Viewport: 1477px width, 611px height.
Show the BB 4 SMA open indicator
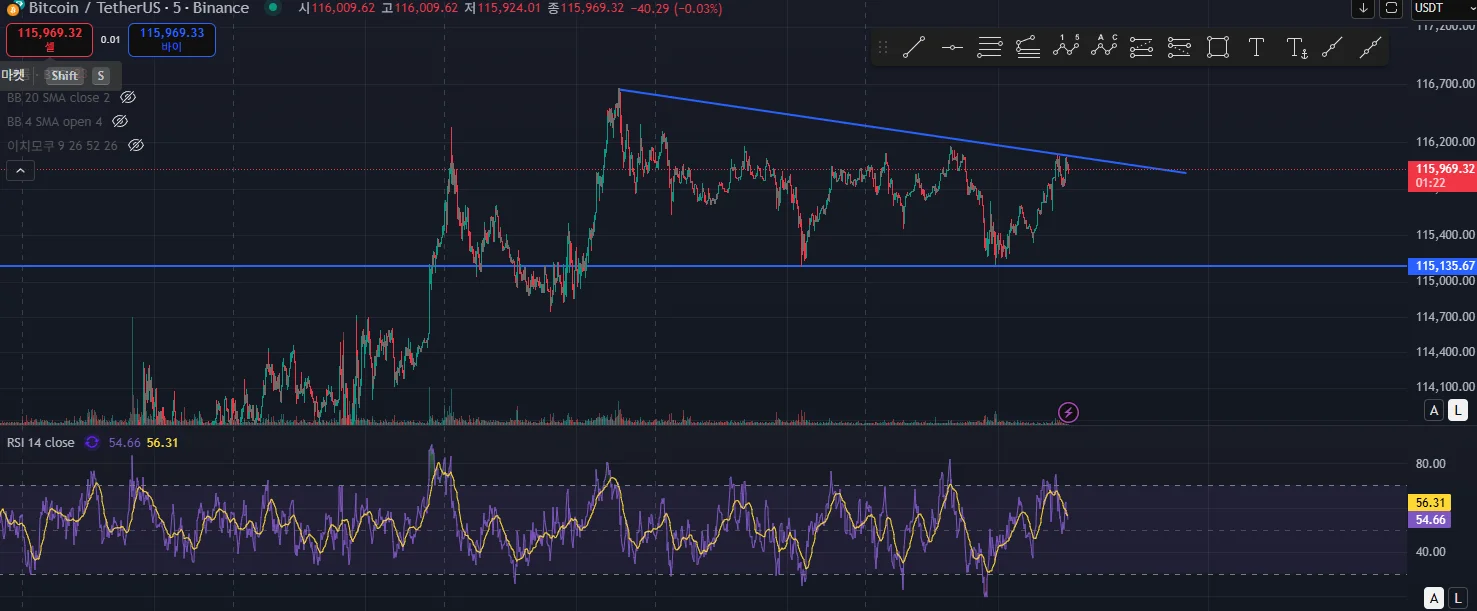[x=120, y=122]
